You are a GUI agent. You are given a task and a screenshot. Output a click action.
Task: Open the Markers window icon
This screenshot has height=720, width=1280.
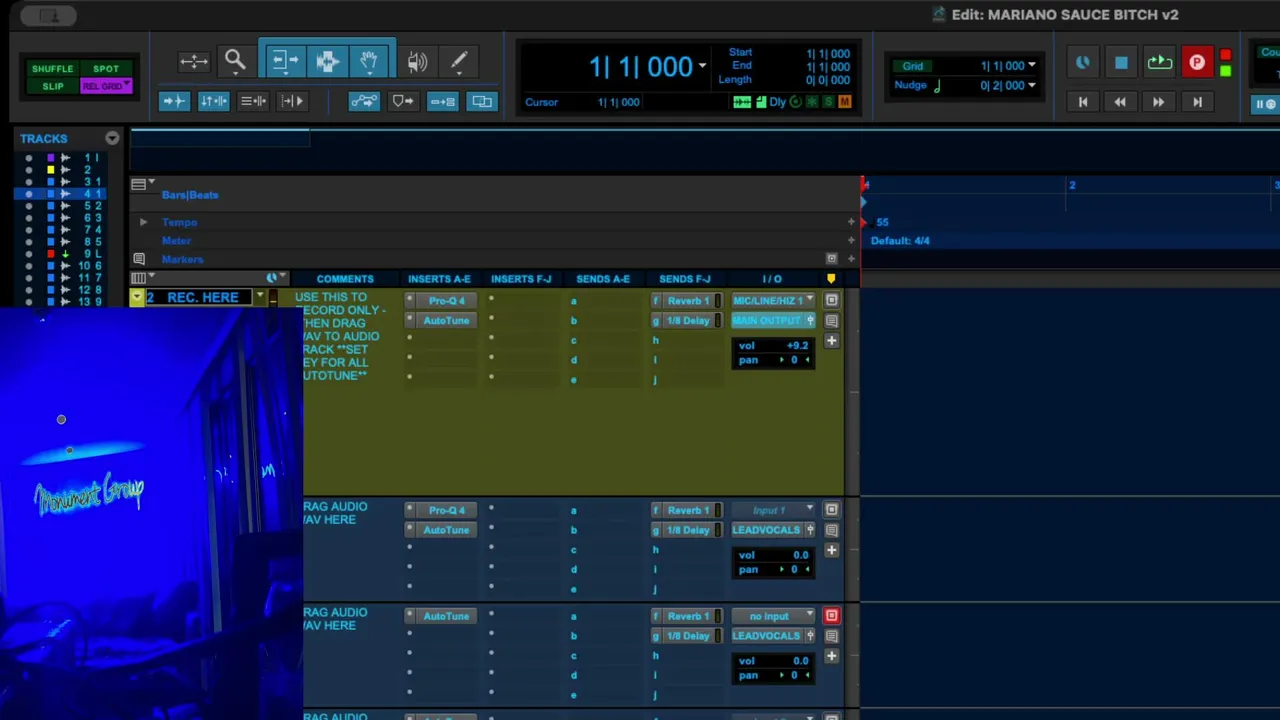139,259
